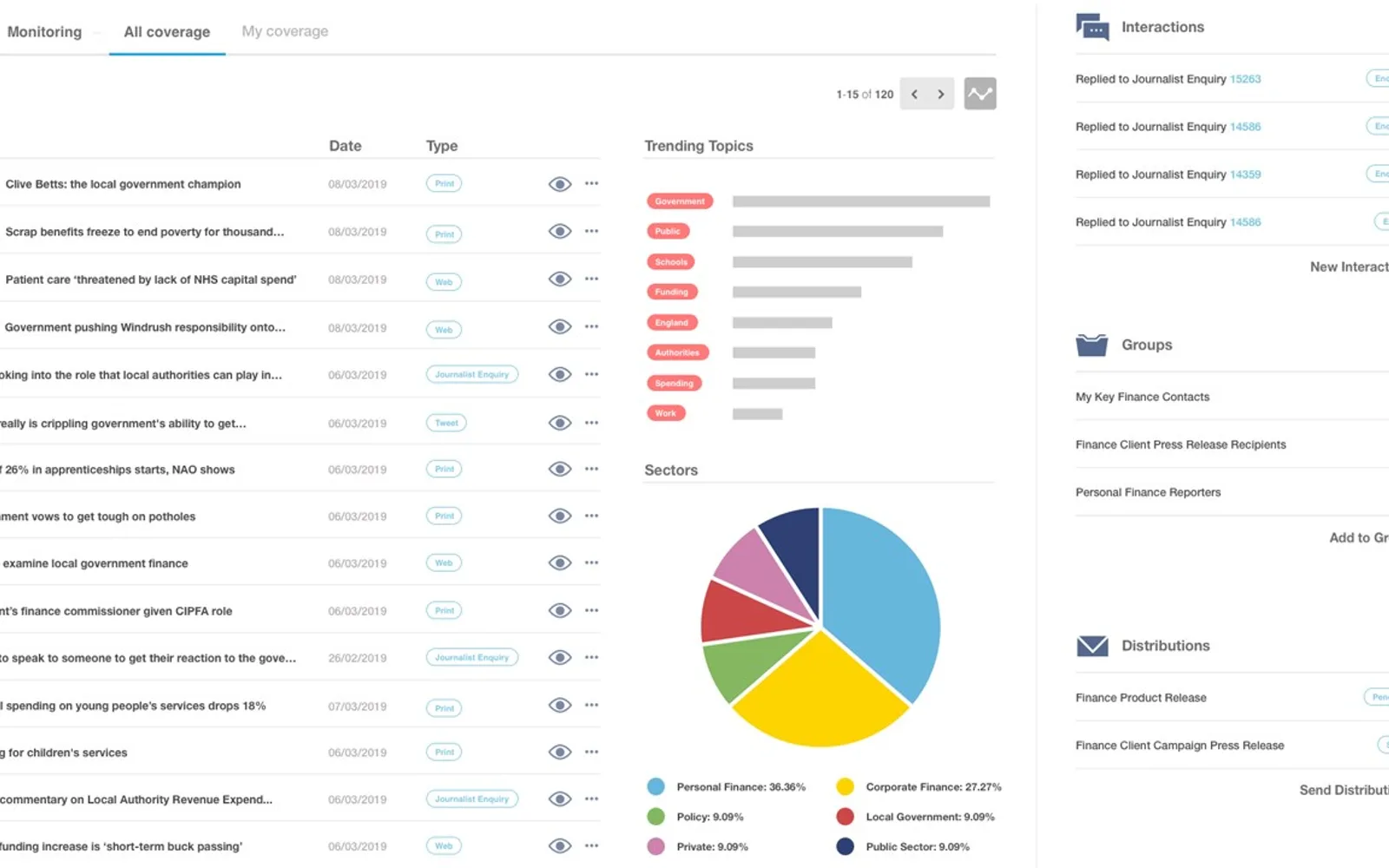This screenshot has height=868, width=1389.
Task: Open more options for apprenticeships starts row
Action: pyautogui.click(x=592, y=469)
